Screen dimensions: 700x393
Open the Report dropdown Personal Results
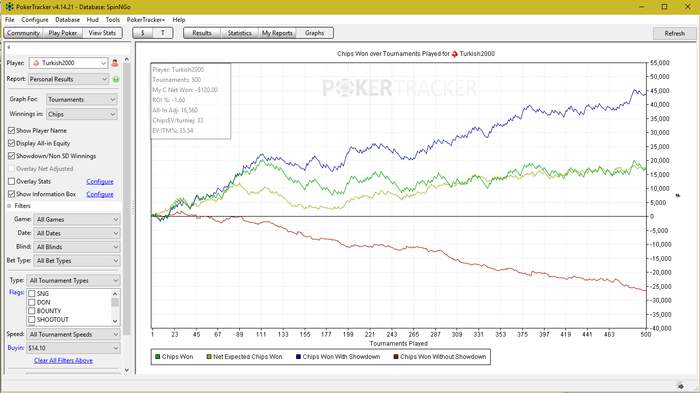click(68, 79)
